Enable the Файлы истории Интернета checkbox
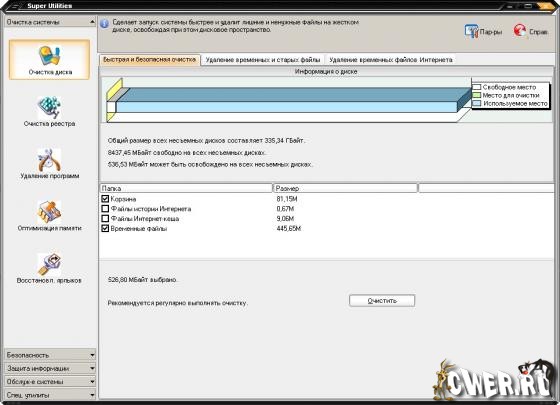This screenshot has width=560, height=405. [x=105, y=209]
